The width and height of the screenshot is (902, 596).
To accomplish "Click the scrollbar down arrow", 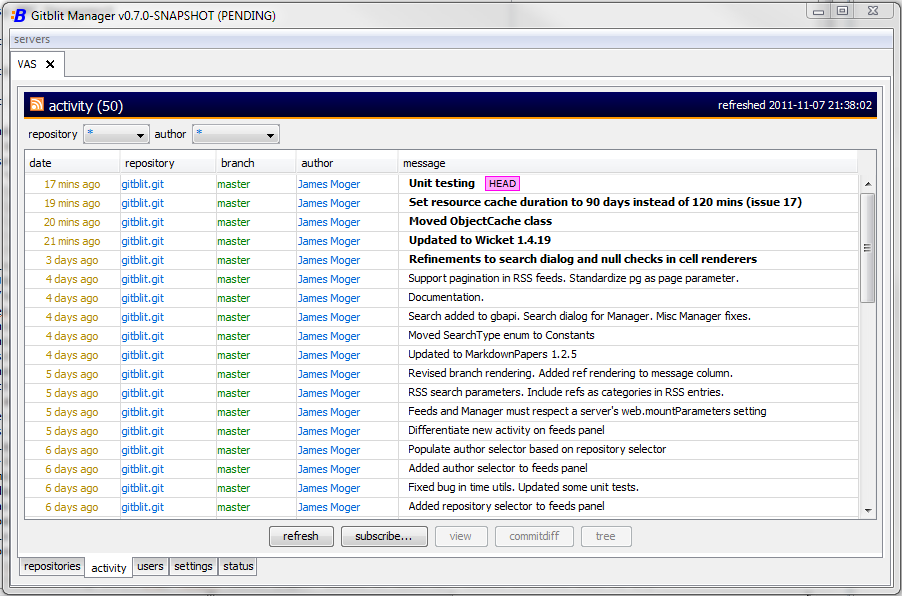I will [868, 510].
